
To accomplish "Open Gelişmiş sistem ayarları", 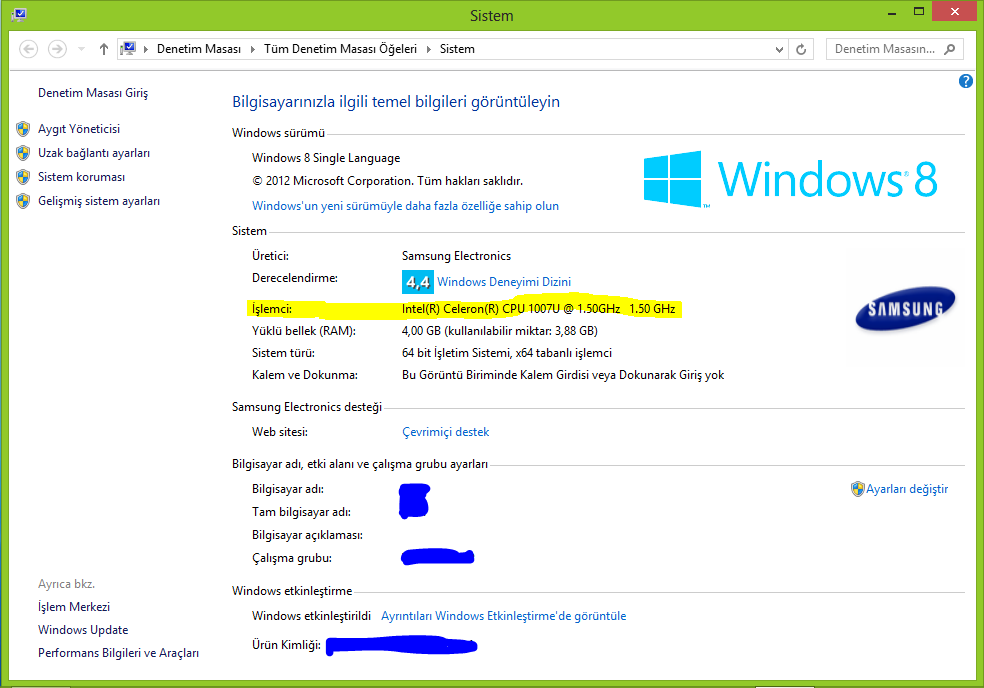I will tap(99, 201).
